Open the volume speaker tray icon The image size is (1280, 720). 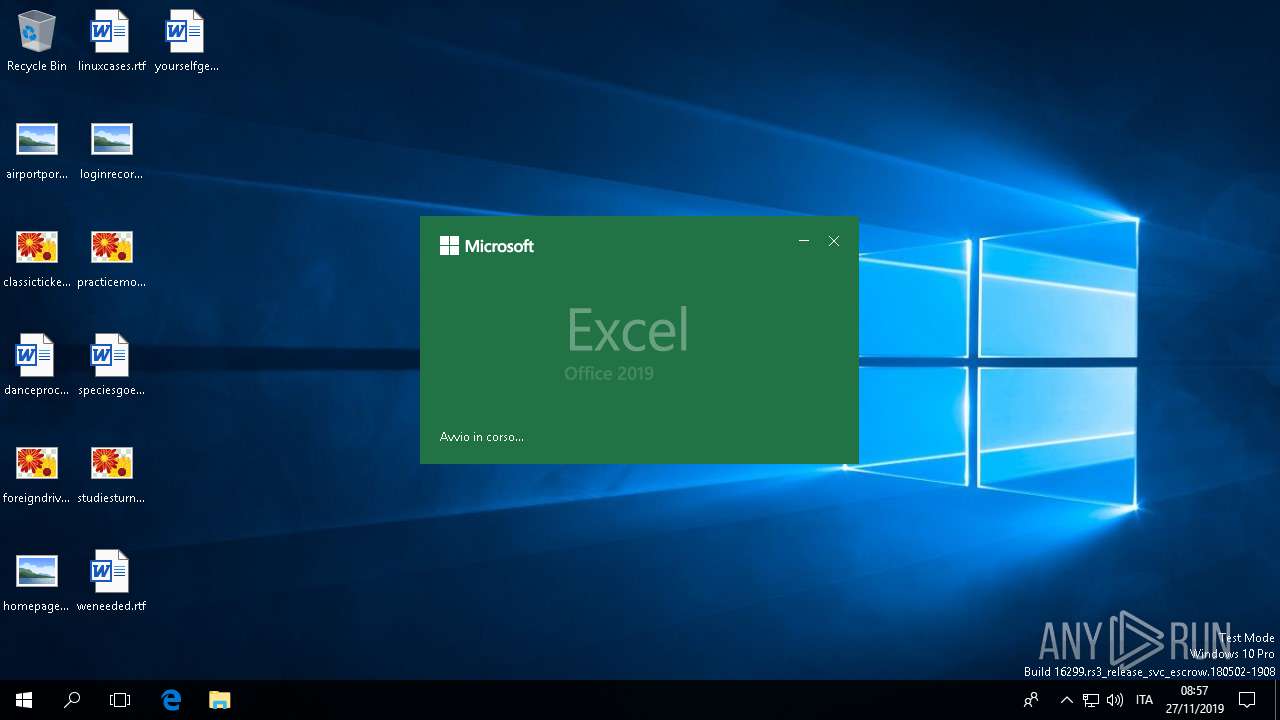[x=1115, y=700]
